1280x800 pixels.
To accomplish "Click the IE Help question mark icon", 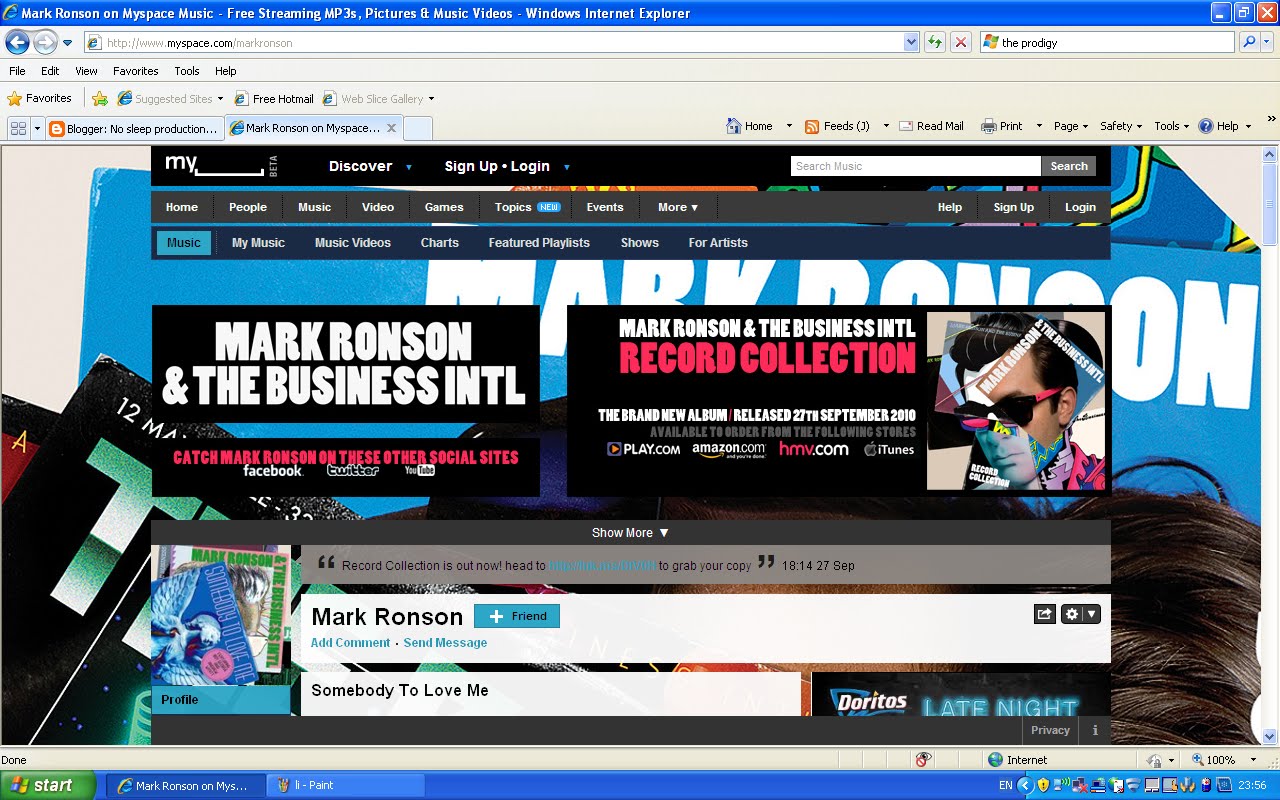I will 1205,126.
